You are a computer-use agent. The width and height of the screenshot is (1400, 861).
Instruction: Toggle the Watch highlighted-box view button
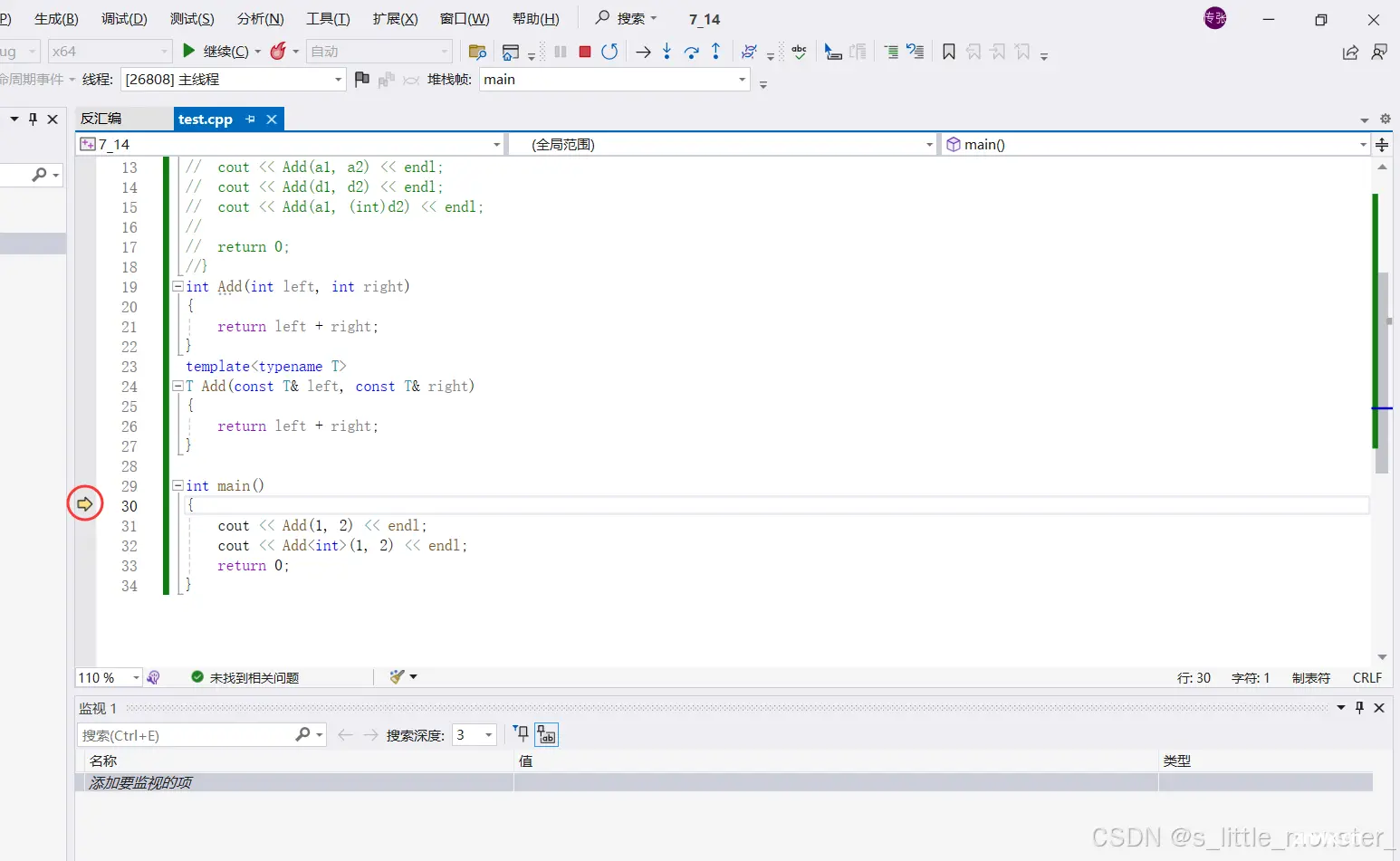547,734
